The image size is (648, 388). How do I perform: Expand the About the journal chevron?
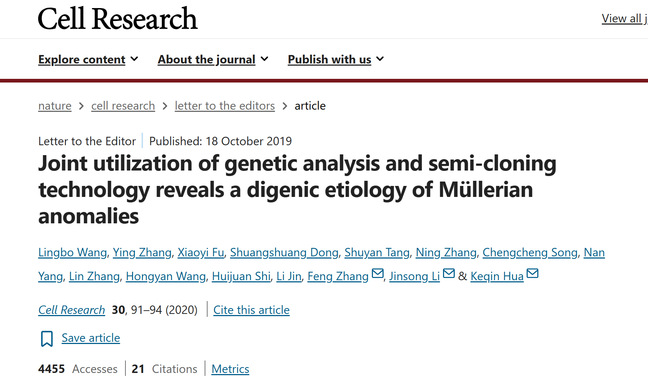(264, 59)
